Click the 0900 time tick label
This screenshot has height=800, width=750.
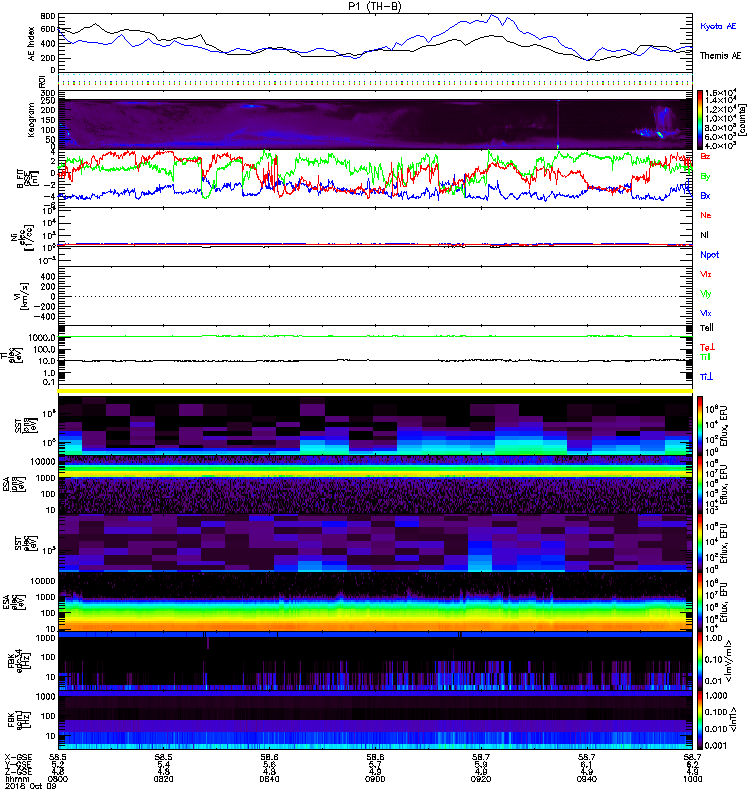point(375,779)
